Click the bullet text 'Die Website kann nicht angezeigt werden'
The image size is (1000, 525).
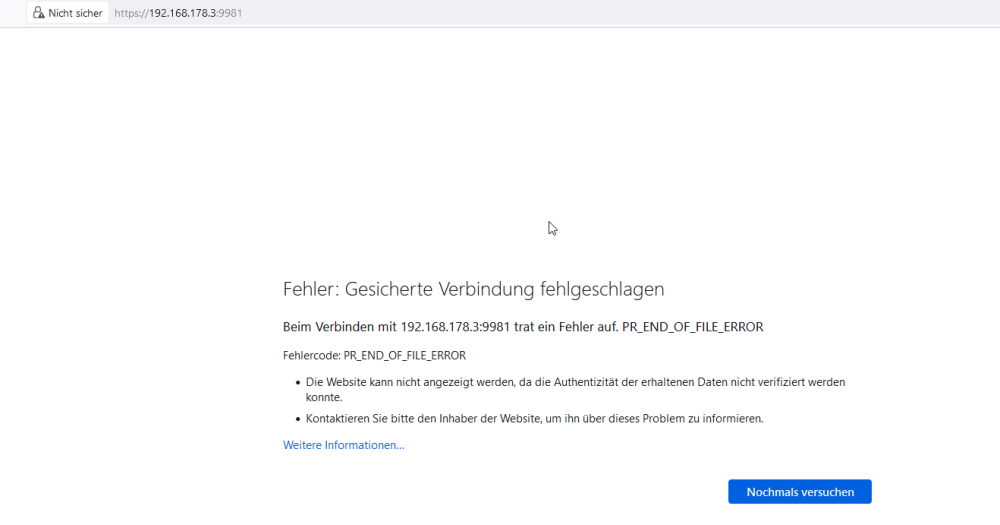[575, 389]
